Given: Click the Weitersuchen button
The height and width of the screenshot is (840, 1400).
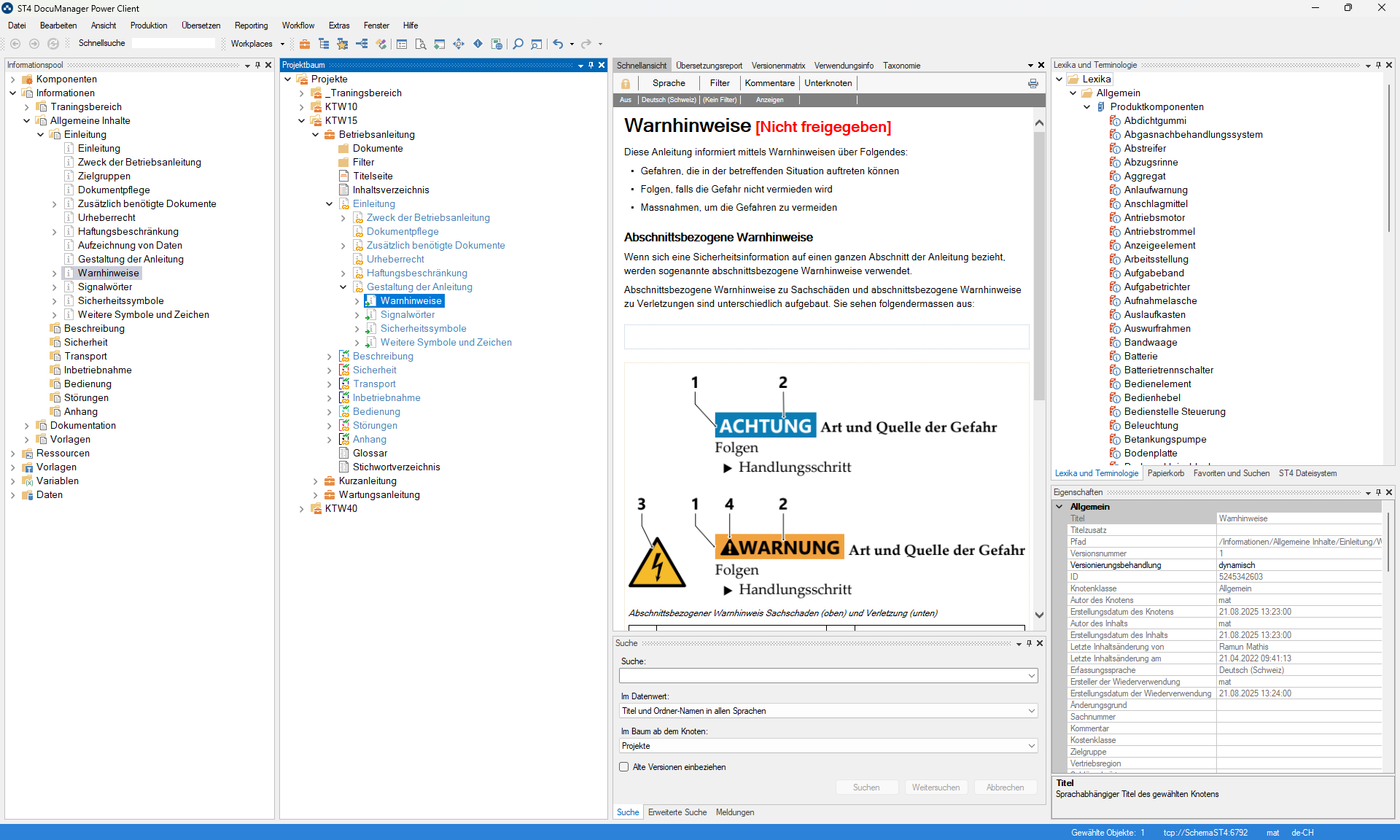Looking at the screenshot, I should click(x=936, y=787).
